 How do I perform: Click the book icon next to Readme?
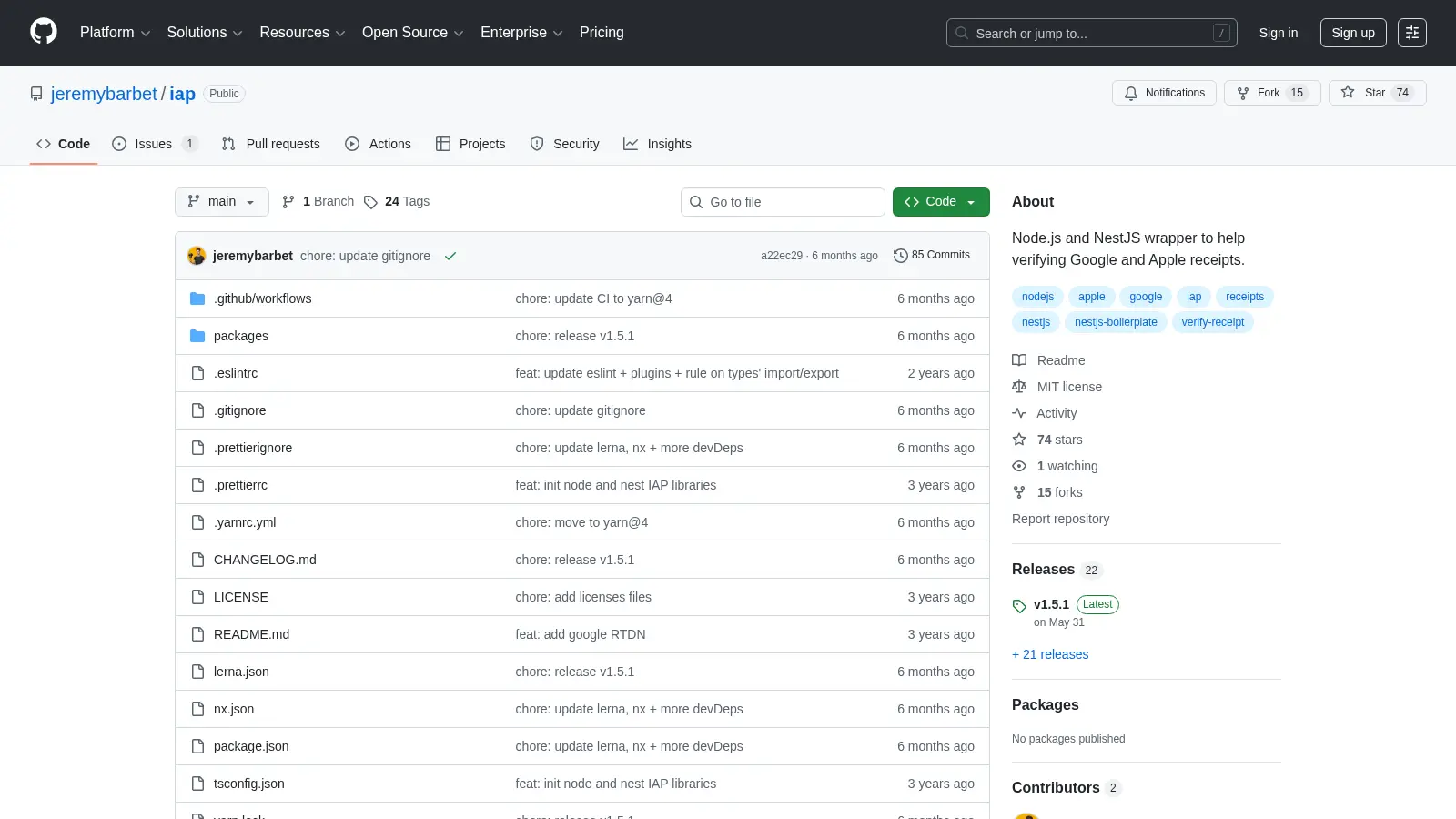1019,360
